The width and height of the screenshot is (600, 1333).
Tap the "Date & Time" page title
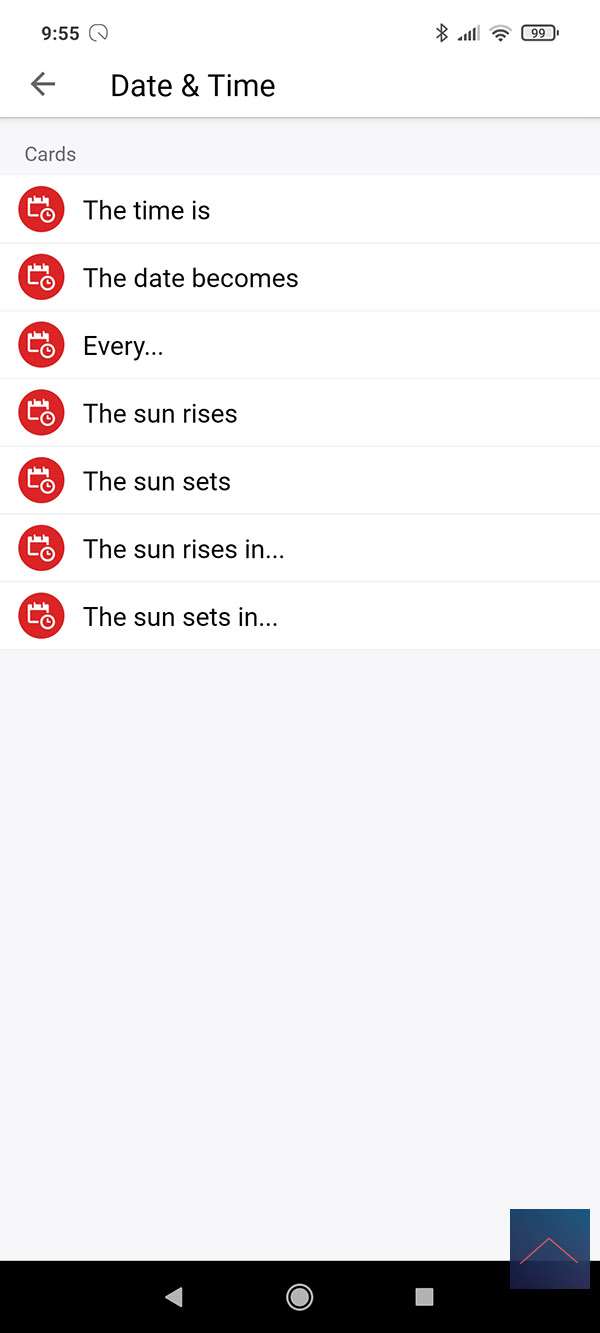point(193,86)
